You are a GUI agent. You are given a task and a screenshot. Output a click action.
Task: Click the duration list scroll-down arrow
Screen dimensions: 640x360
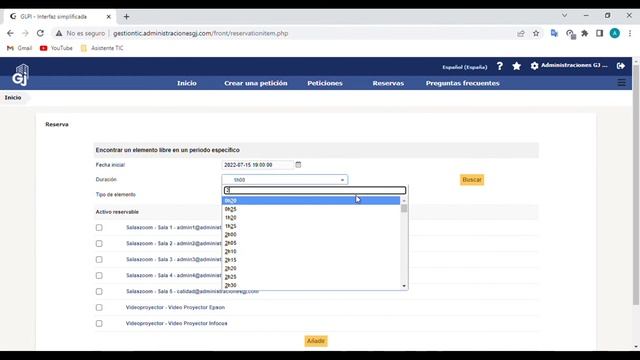pyautogui.click(x=404, y=286)
